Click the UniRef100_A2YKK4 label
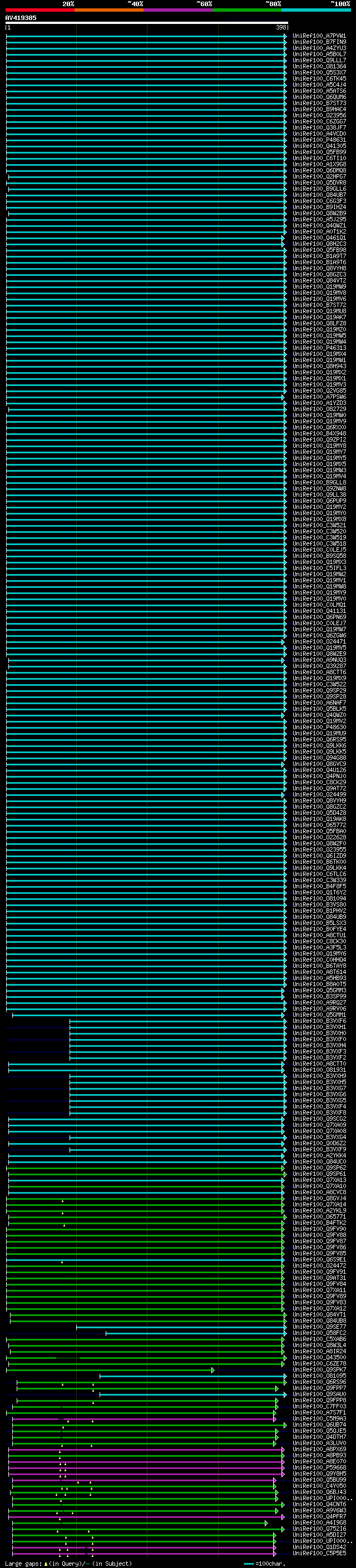This screenshot has width=356, height=1568. [319, 1155]
